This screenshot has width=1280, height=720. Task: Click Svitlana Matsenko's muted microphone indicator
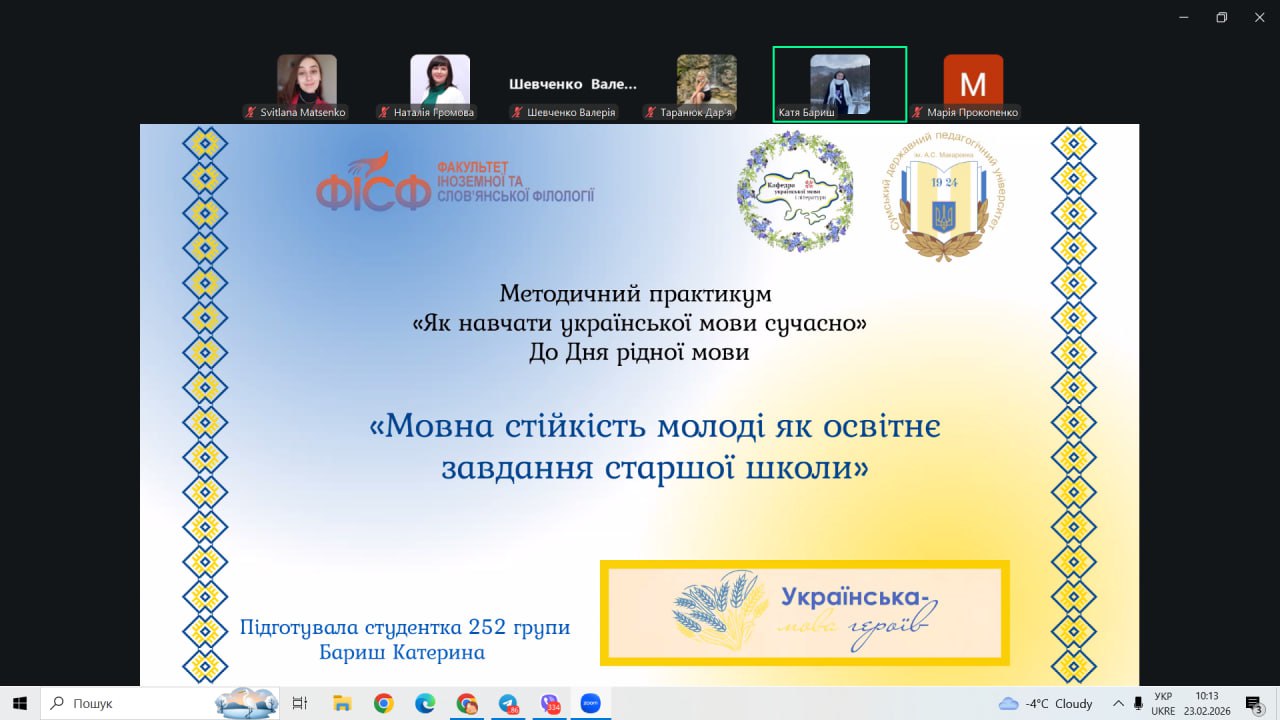click(251, 113)
